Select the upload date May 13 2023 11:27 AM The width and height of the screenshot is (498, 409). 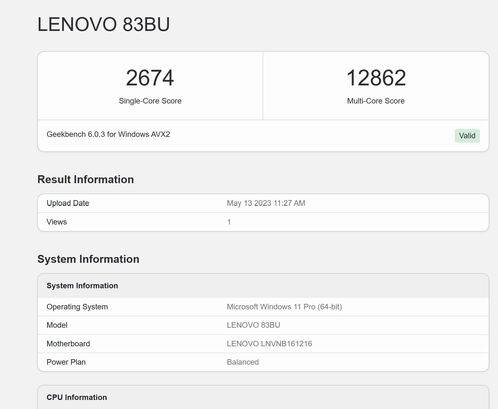266,203
